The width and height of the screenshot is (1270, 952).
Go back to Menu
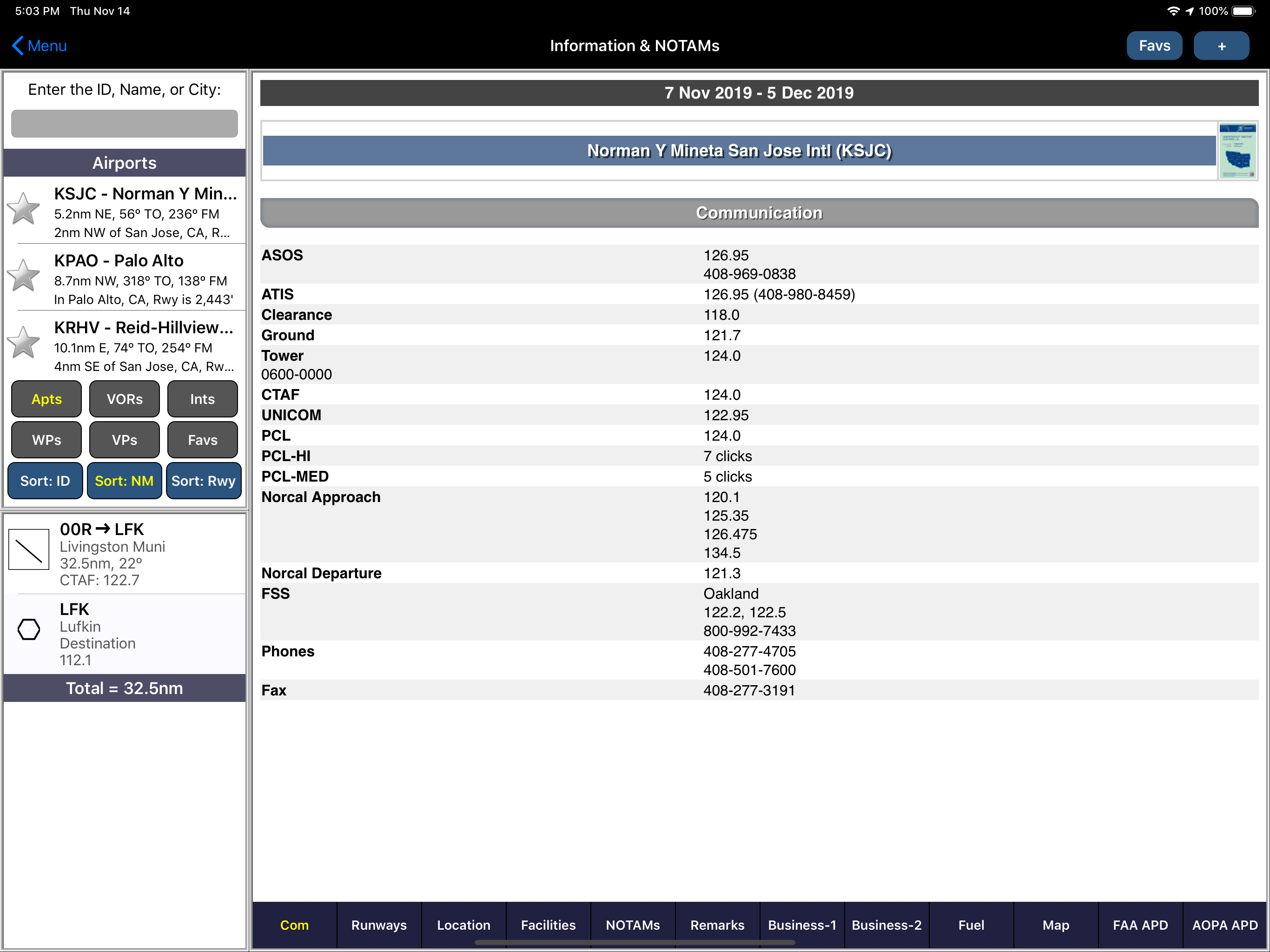[39, 46]
